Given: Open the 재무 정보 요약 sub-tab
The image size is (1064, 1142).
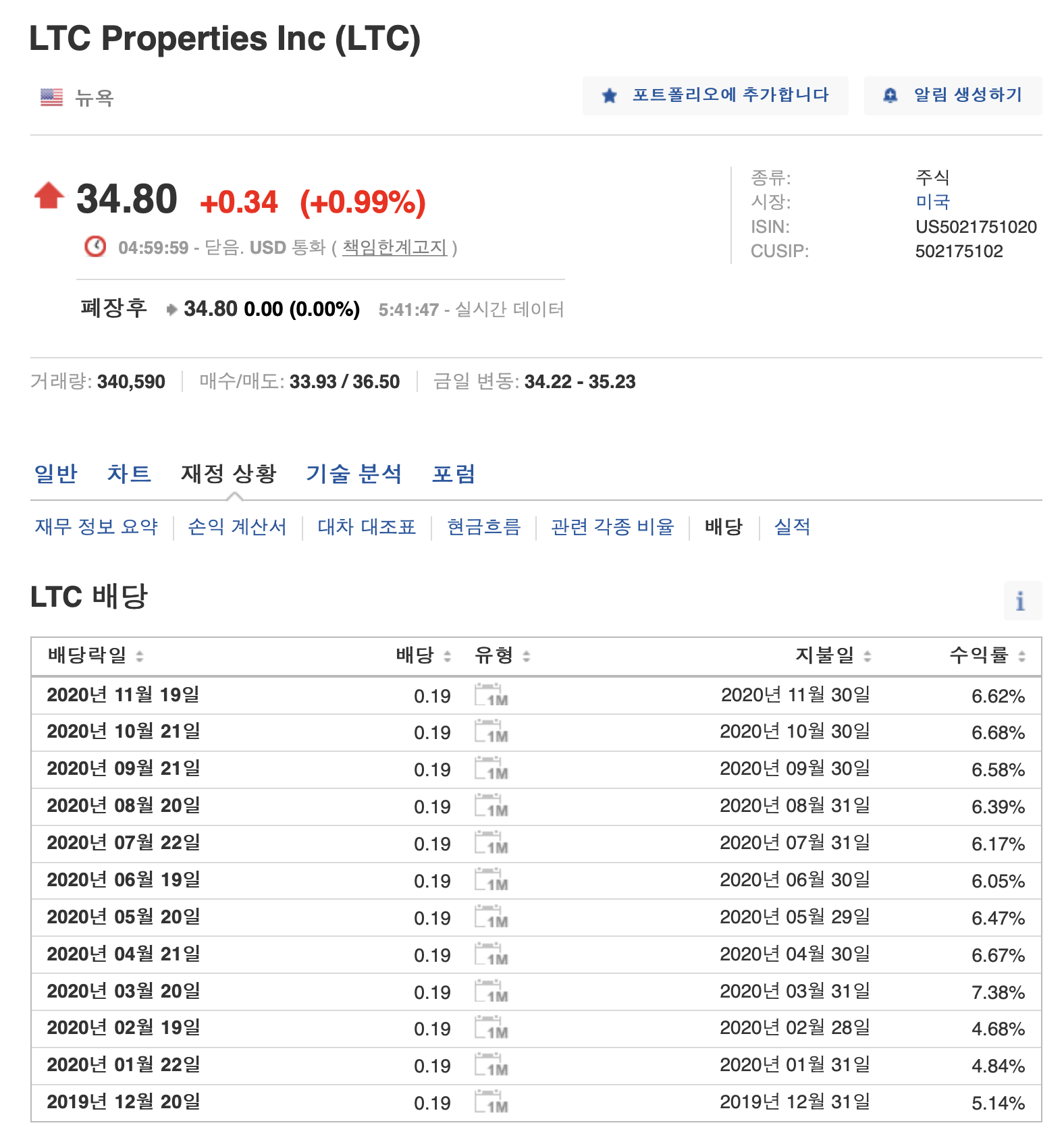Looking at the screenshot, I should [x=97, y=526].
